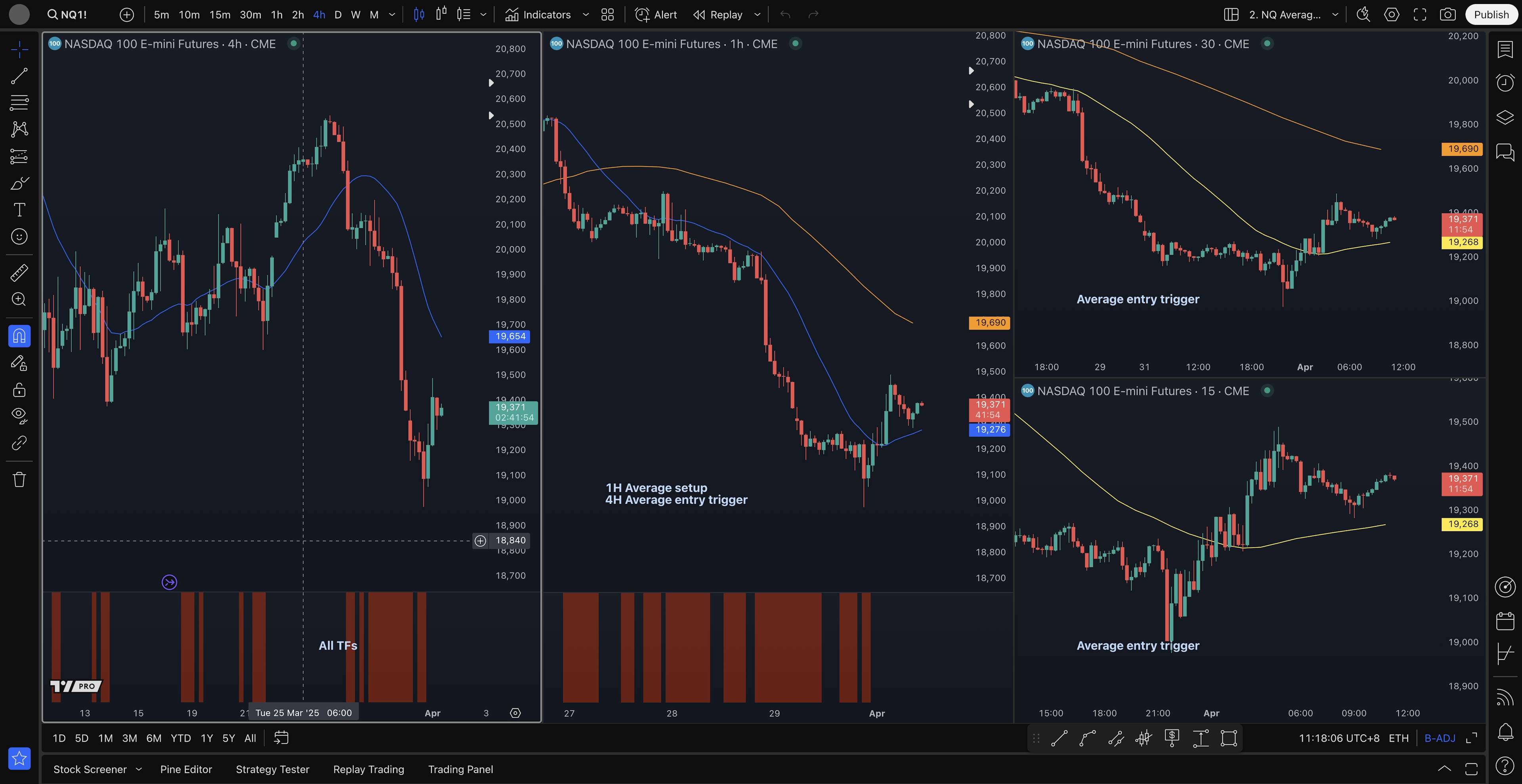Click the 19,690 orange price label
Screen dimensions: 1522x784
click(x=990, y=323)
